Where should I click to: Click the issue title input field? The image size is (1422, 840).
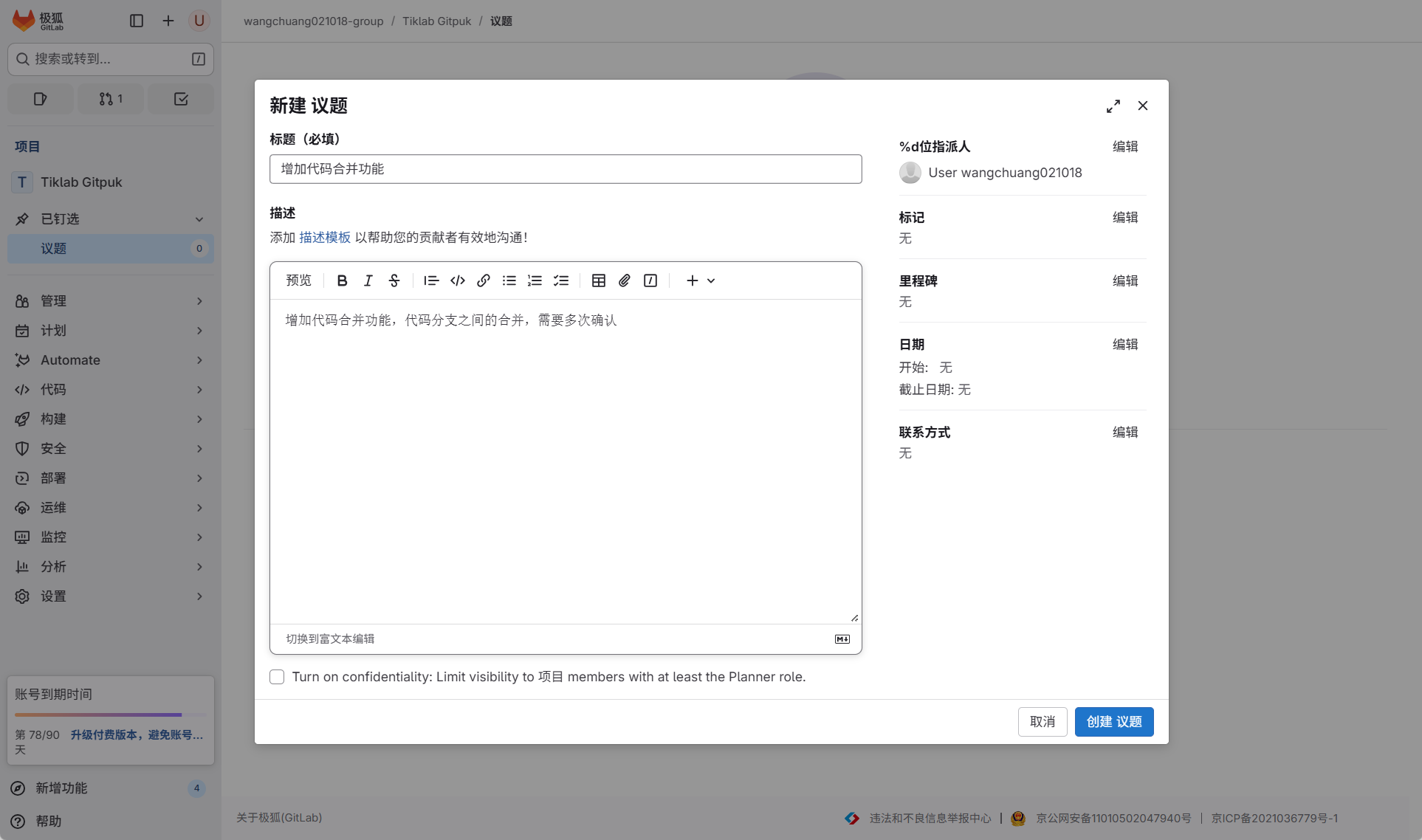tap(565, 169)
